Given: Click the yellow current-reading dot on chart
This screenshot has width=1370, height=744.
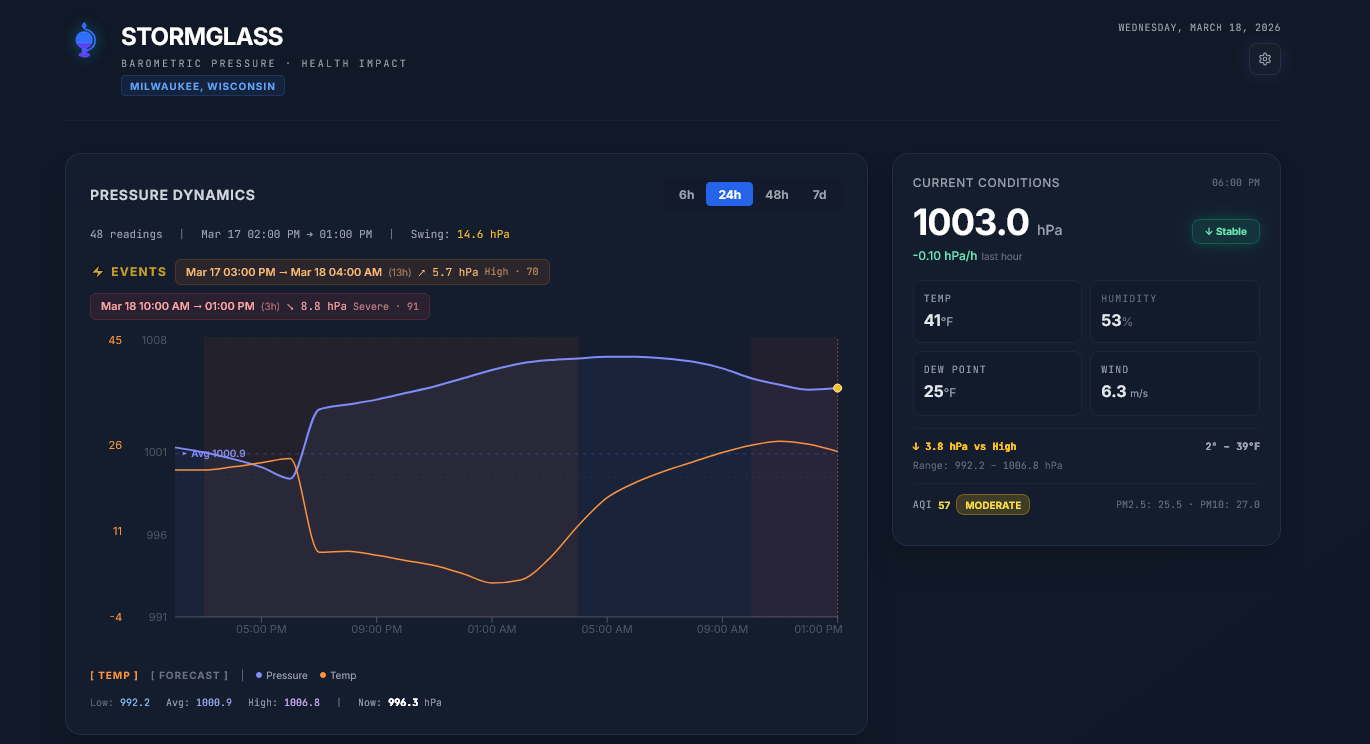Looking at the screenshot, I should pos(837,388).
